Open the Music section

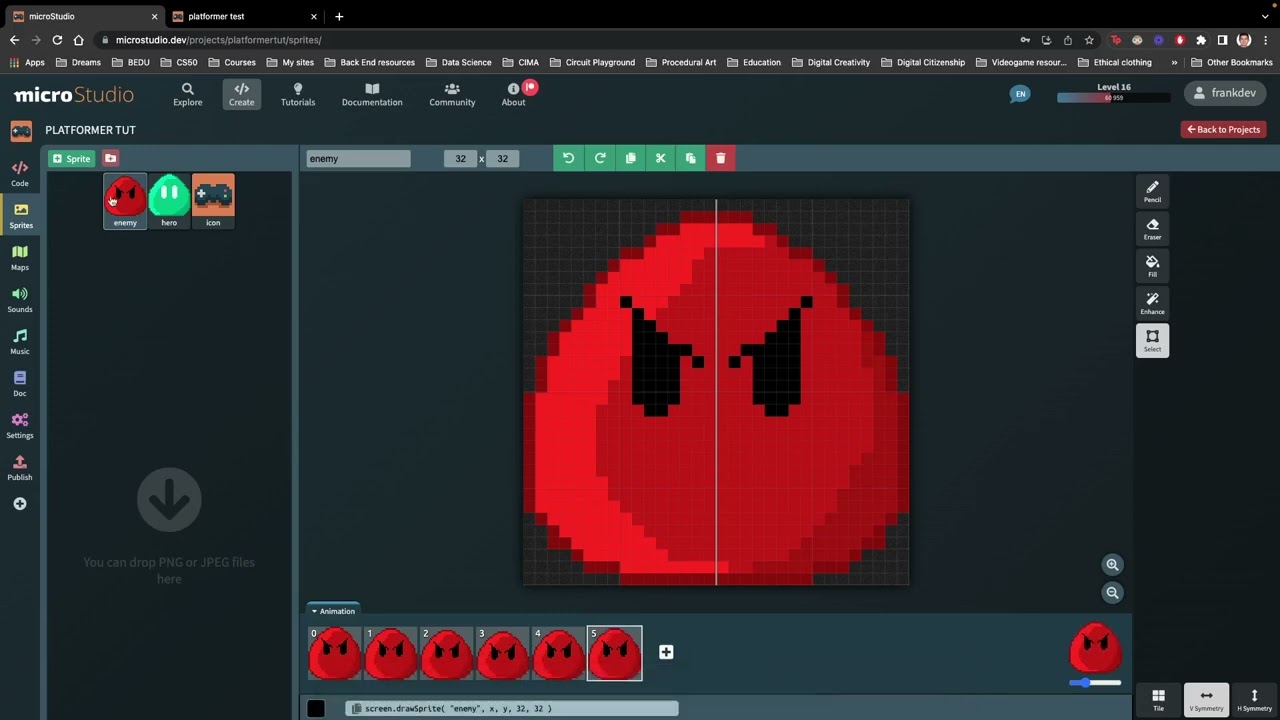20,342
